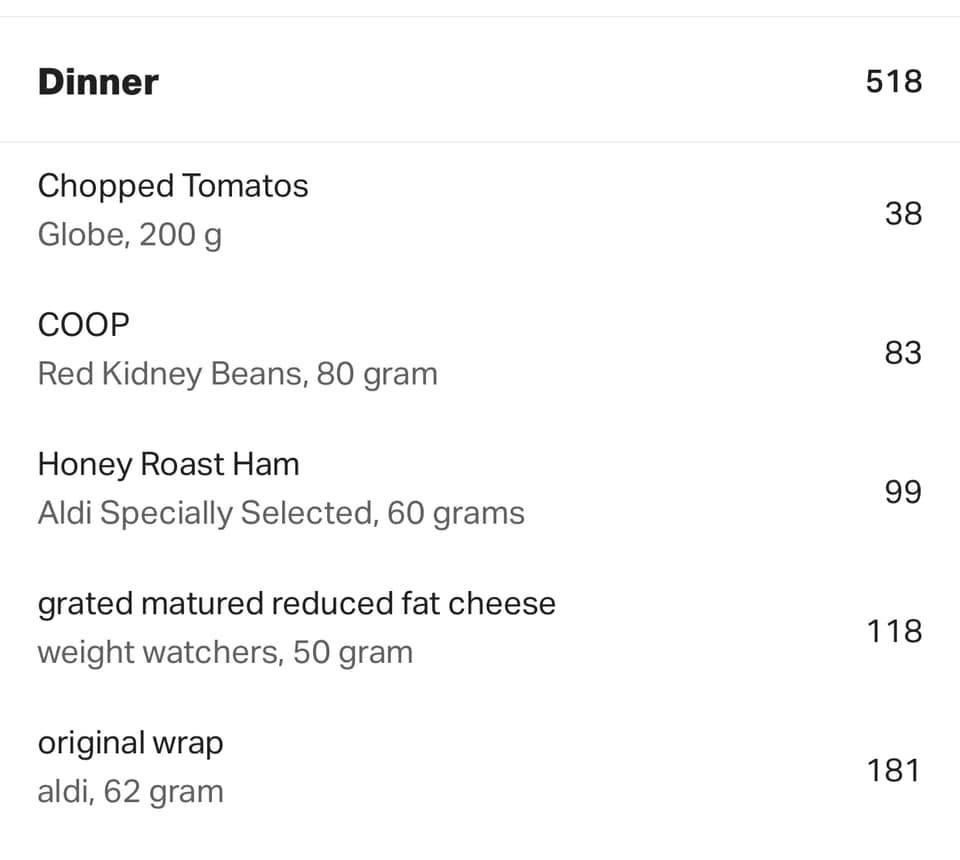Tap Aldi Specially Selected, 60 grams text
960x860 pixels.
[281, 513]
